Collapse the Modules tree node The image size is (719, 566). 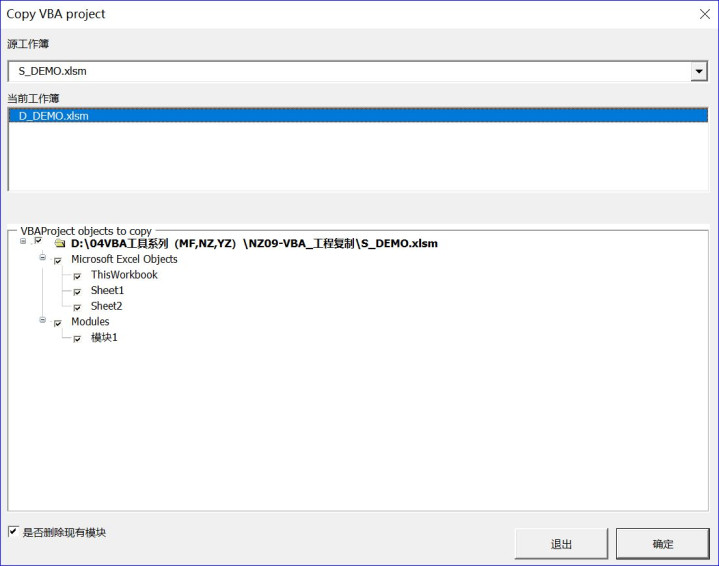(x=43, y=320)
